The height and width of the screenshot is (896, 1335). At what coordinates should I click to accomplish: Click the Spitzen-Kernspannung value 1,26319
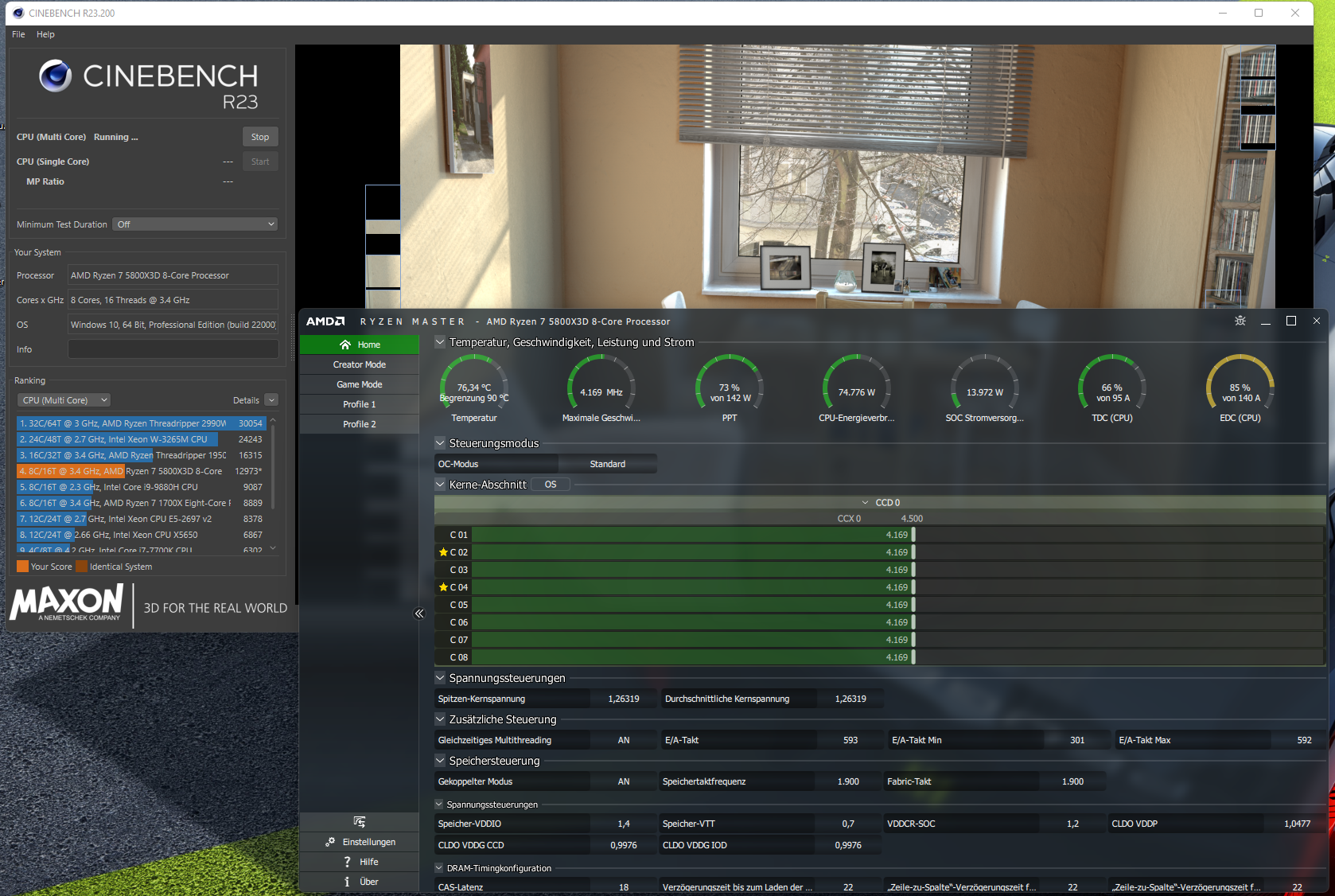coord(624,699)
